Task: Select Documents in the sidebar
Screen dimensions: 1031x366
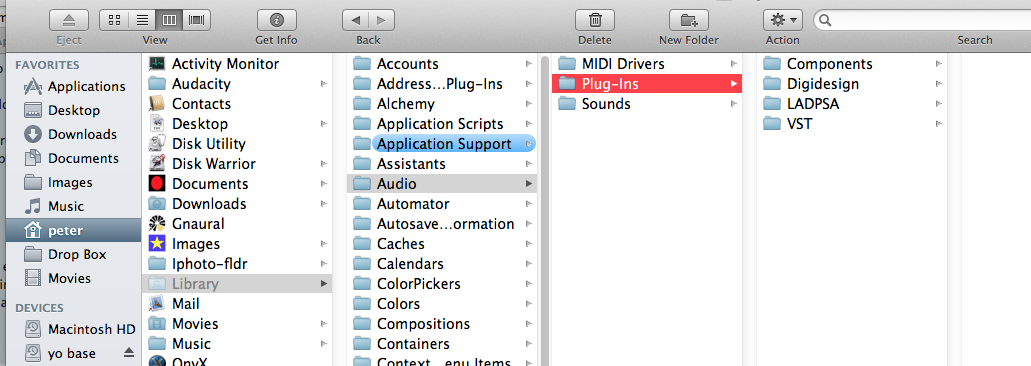Action: click(x=73, y=158)
